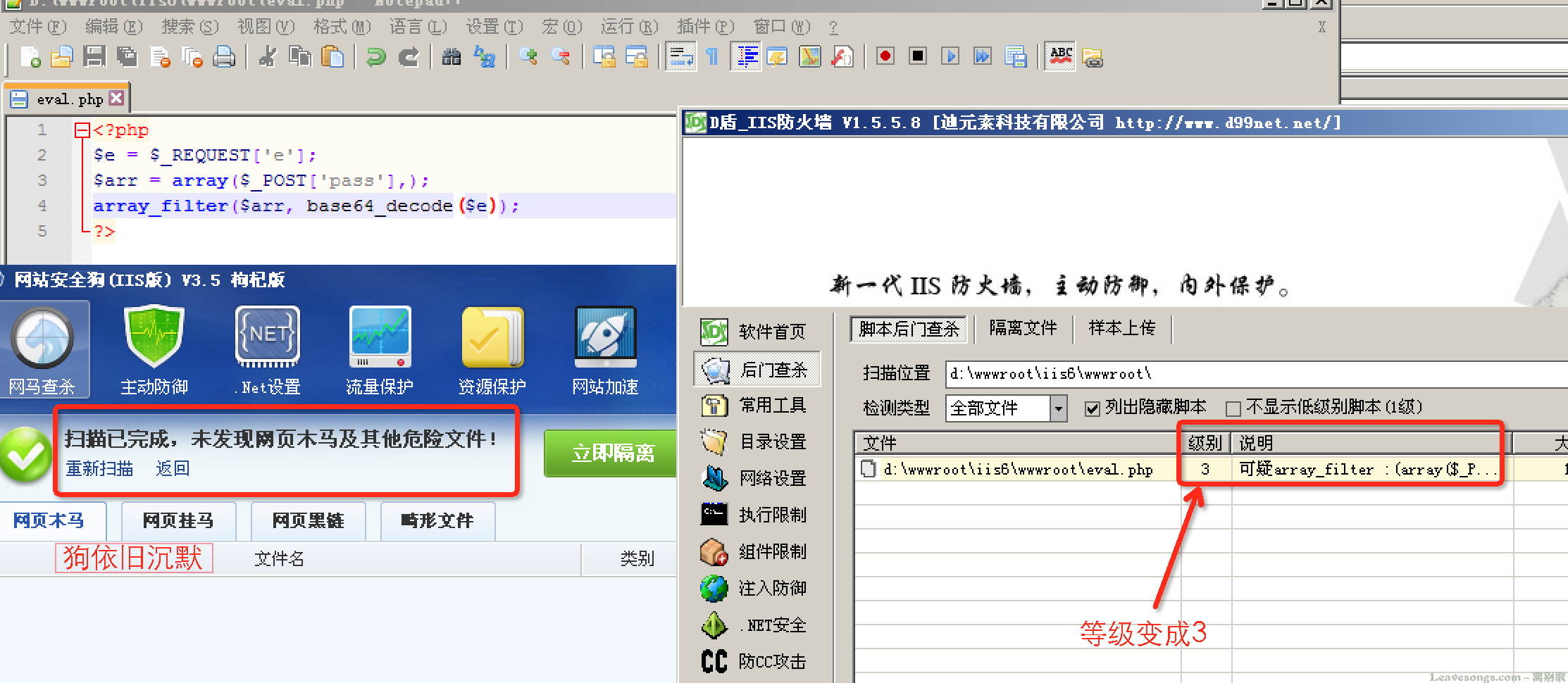This screenshot has height=683, width=1568.
Task: Open the 搜索(S) menu
Action: [x=189, y=27]
